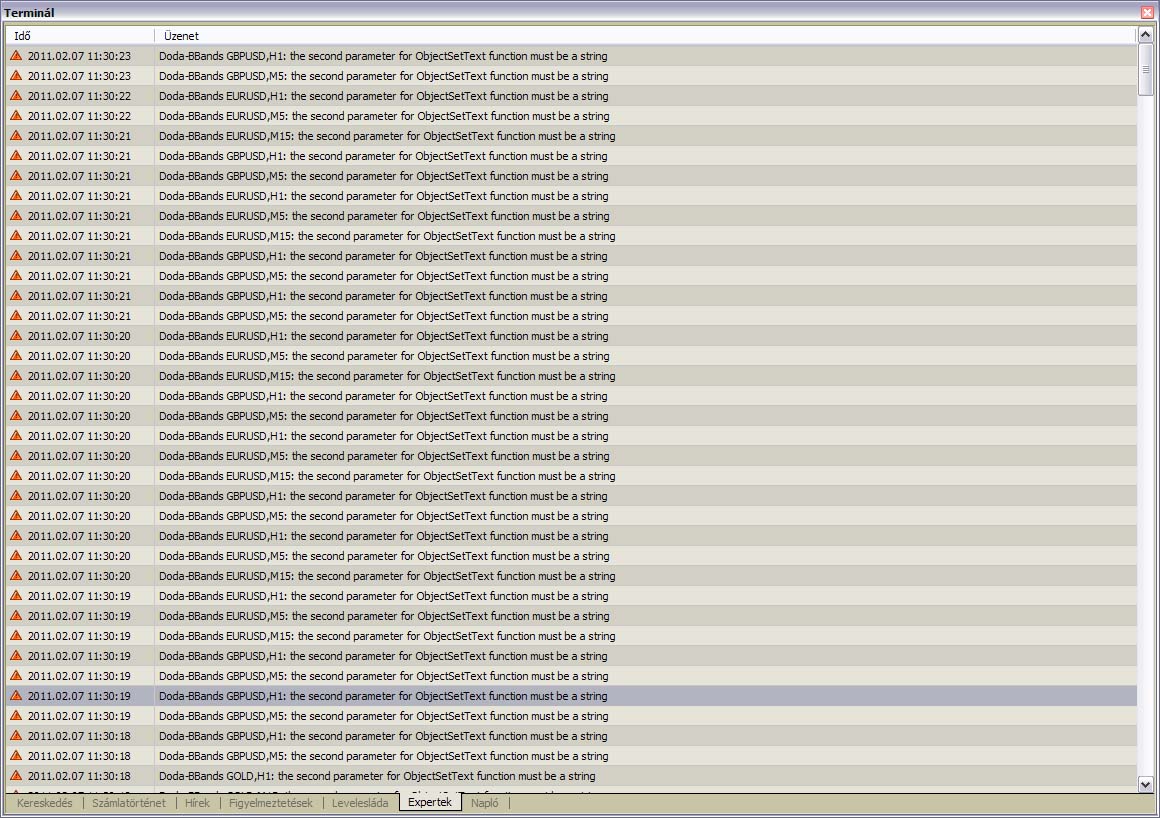Select the 11:30:19 EURUSD,H1 log message
The height and width of the screenshot is (818, 1160).
tap(383, 596)
